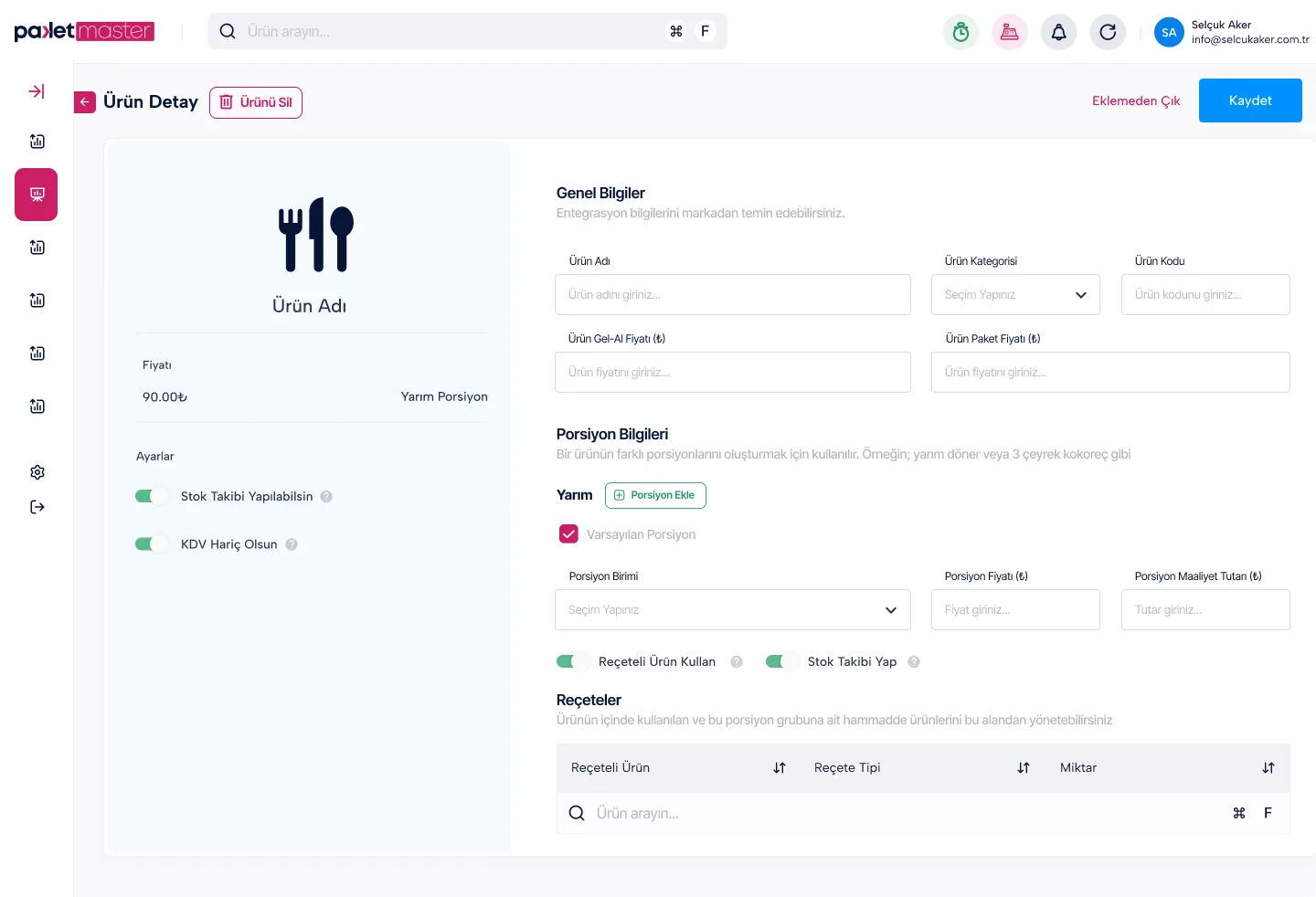Toggle Stok Takibi Yap switch
The width and height of the screenshot is (1316, 897).
[x=782, y=661]
